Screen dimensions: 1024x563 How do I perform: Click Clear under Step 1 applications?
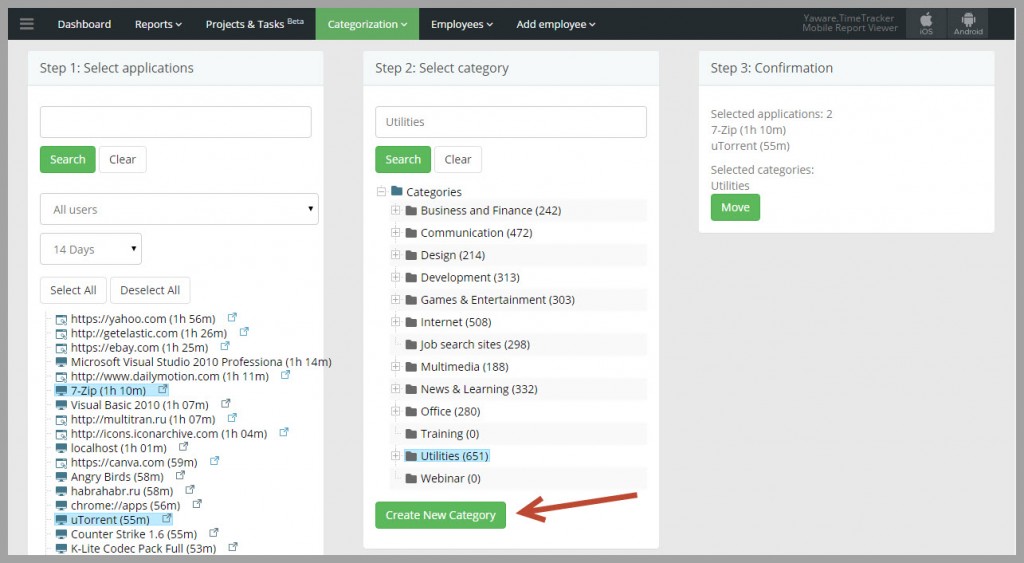[x=123, y=159]
